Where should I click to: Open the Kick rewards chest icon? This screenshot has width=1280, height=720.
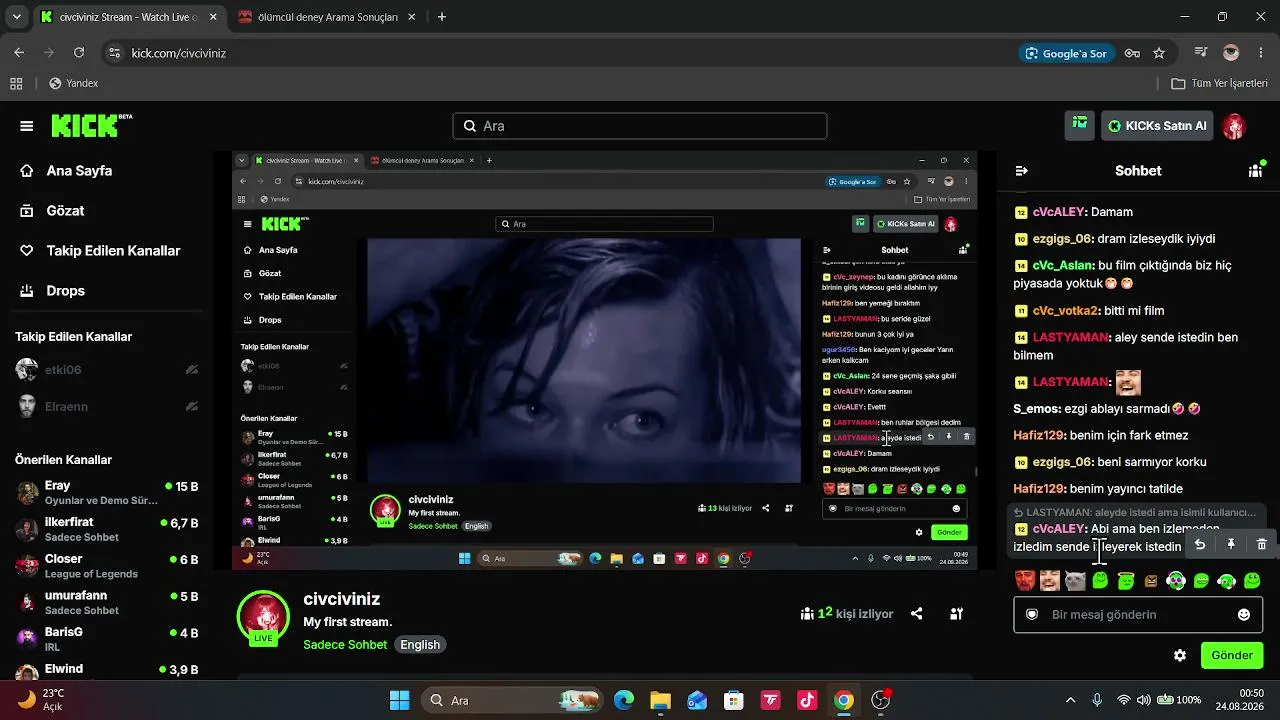coord(1080,125)
